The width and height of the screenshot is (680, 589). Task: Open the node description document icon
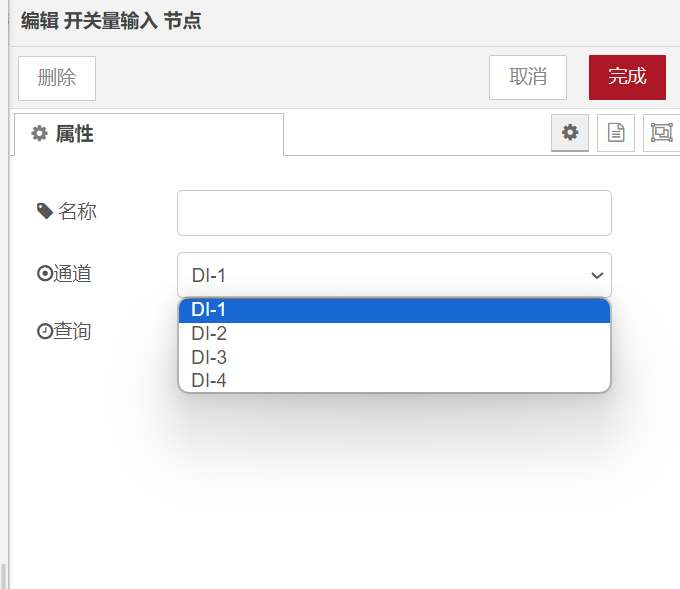point(616,133)
